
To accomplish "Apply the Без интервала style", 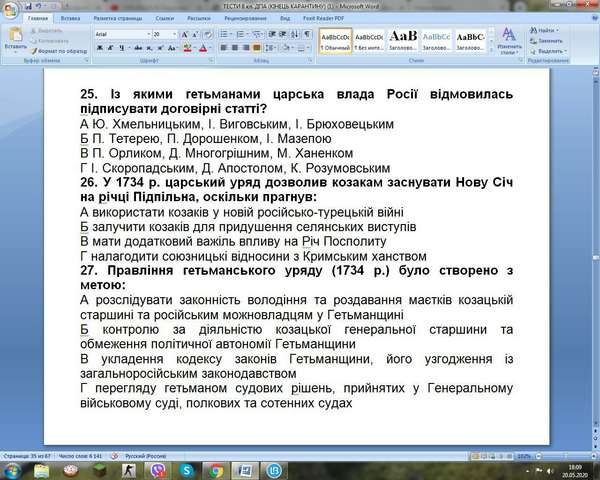I will (x=369, y=41).
